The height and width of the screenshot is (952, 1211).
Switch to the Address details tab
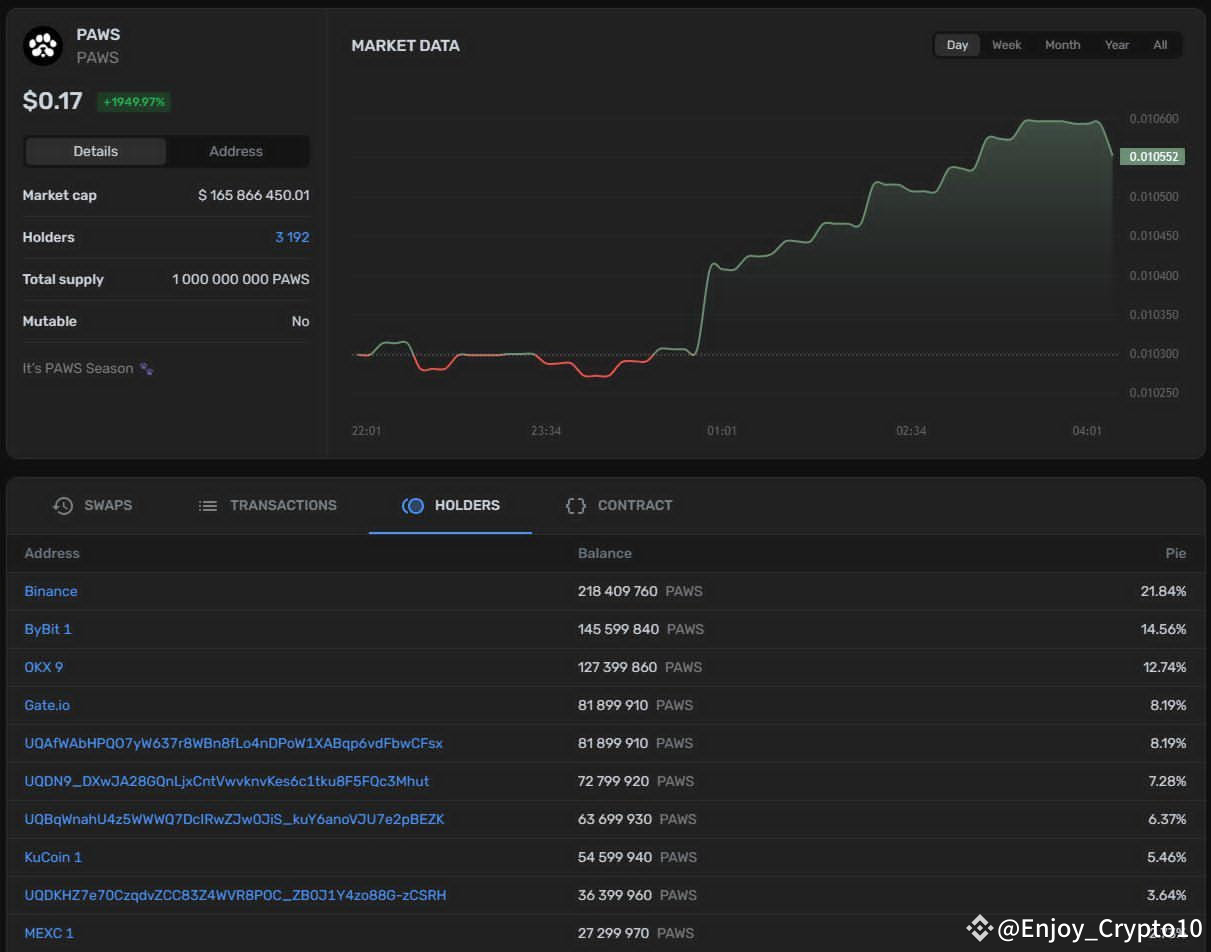[236, 152]
